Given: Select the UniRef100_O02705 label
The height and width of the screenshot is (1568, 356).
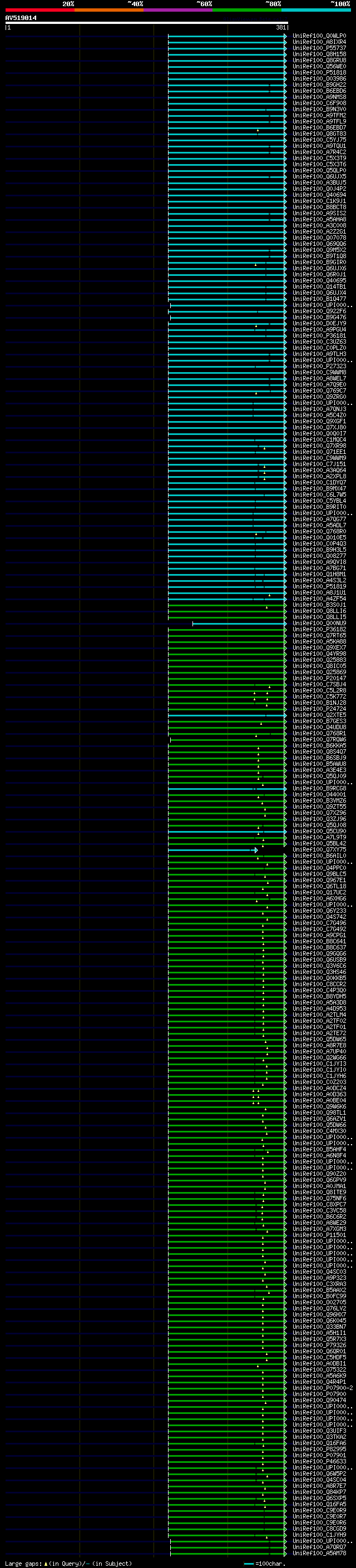Looking at the screenshot, I should (319, 1303).
